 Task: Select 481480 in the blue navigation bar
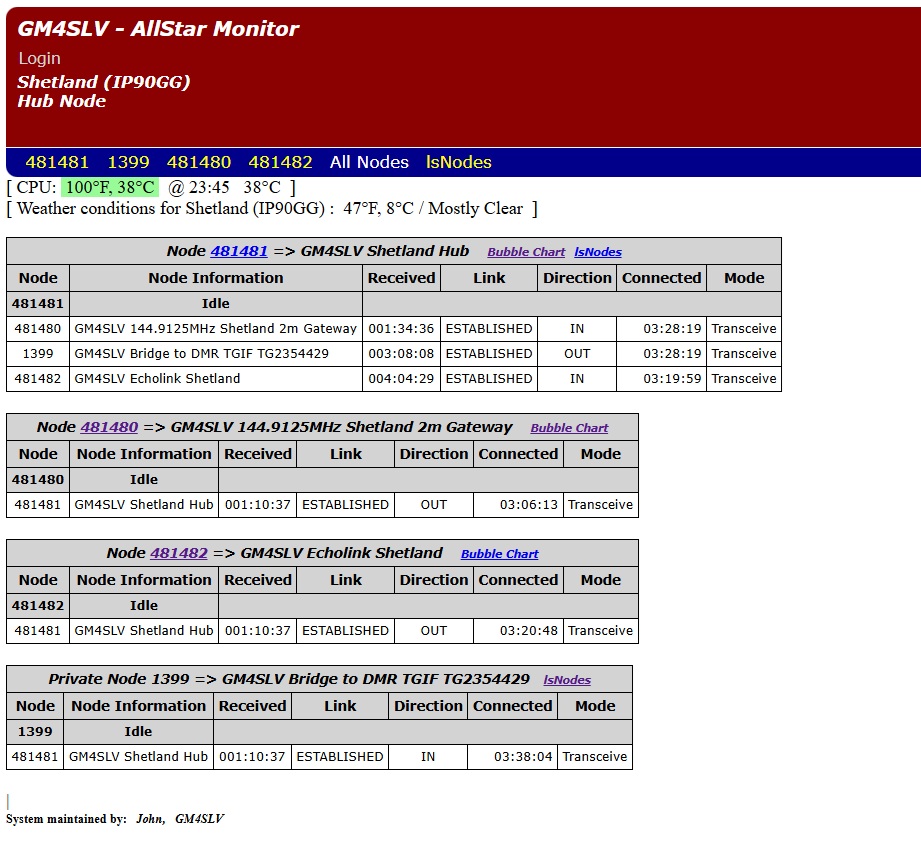[x=198, y=162]
